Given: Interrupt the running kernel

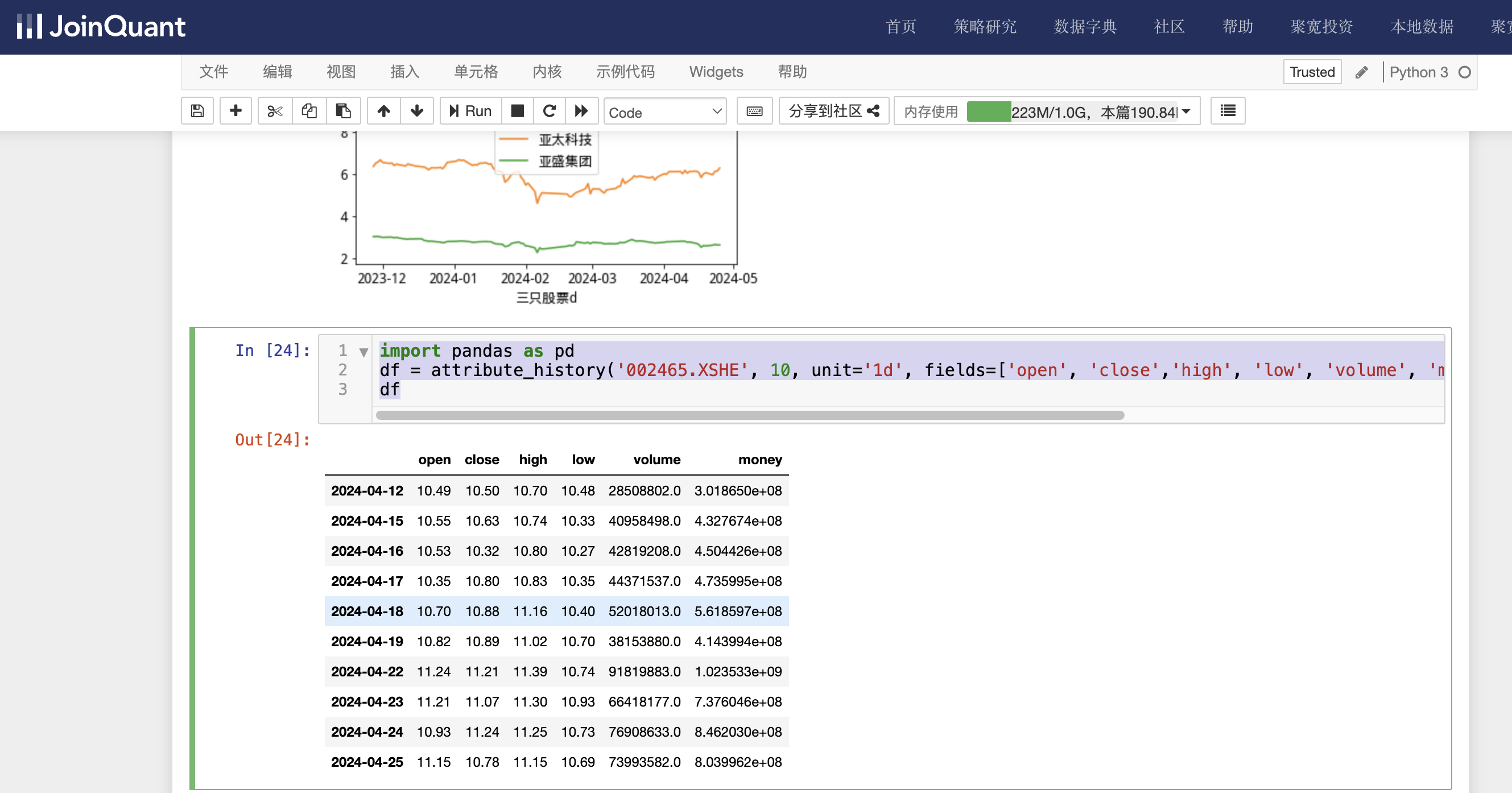Looking at the screenshot, I should [x=517, y=110].
